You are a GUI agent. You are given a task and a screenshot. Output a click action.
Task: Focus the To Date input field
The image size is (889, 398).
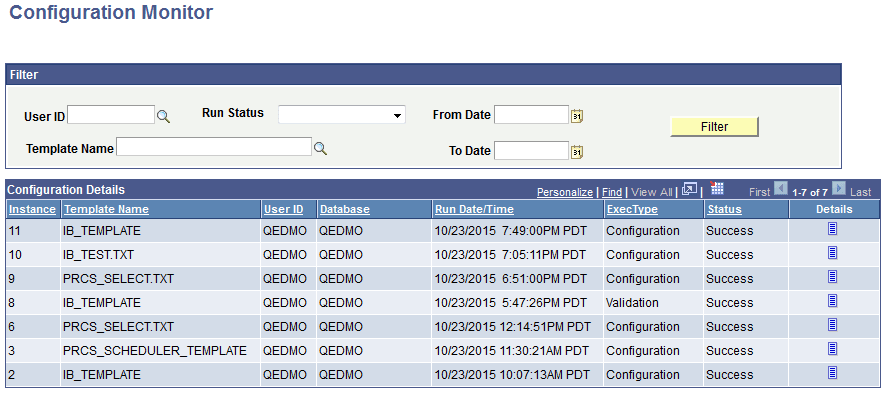pyautogui.click(x=531, y=150)
